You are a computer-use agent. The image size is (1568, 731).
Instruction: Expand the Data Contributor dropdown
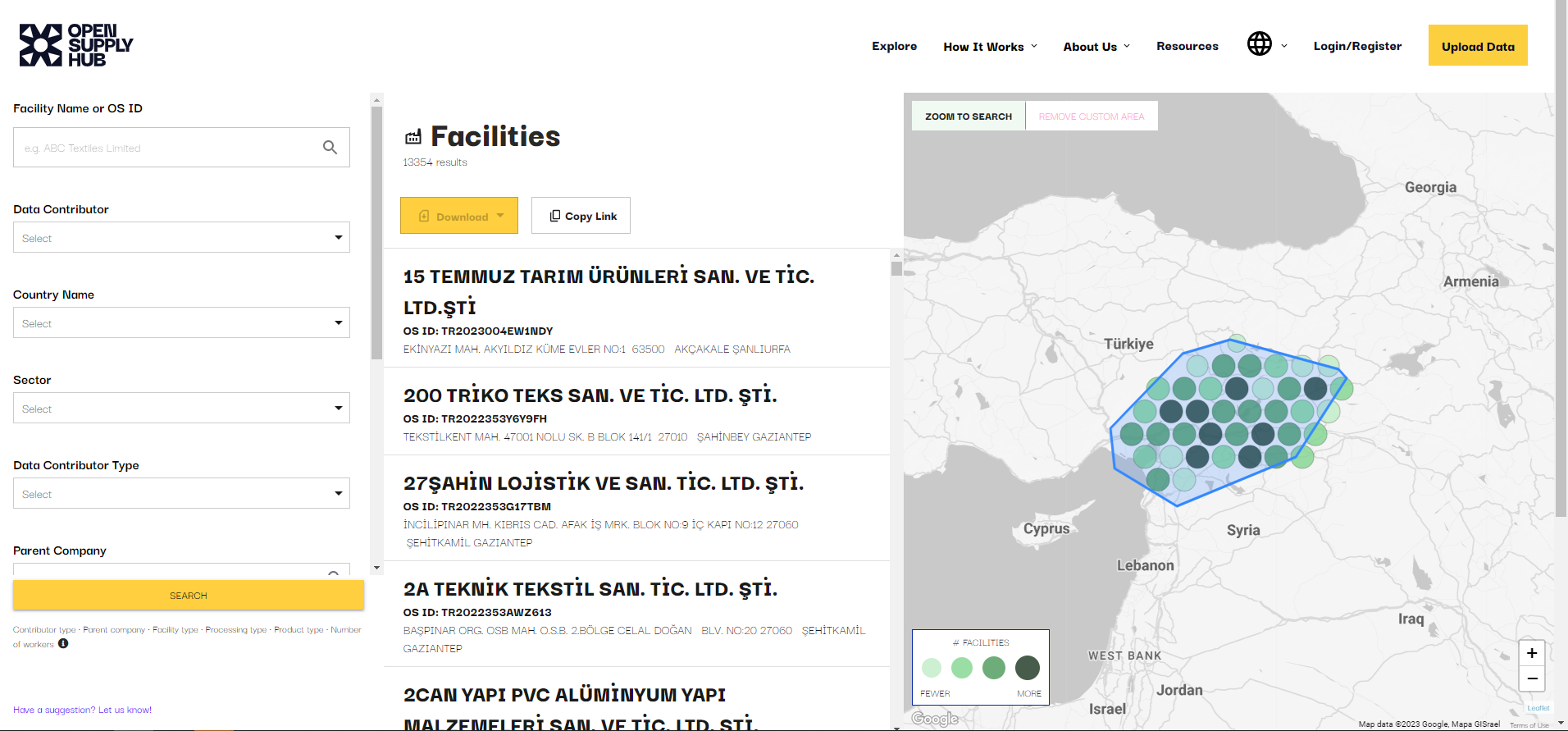pyautogui.click(x=181, y=238)
